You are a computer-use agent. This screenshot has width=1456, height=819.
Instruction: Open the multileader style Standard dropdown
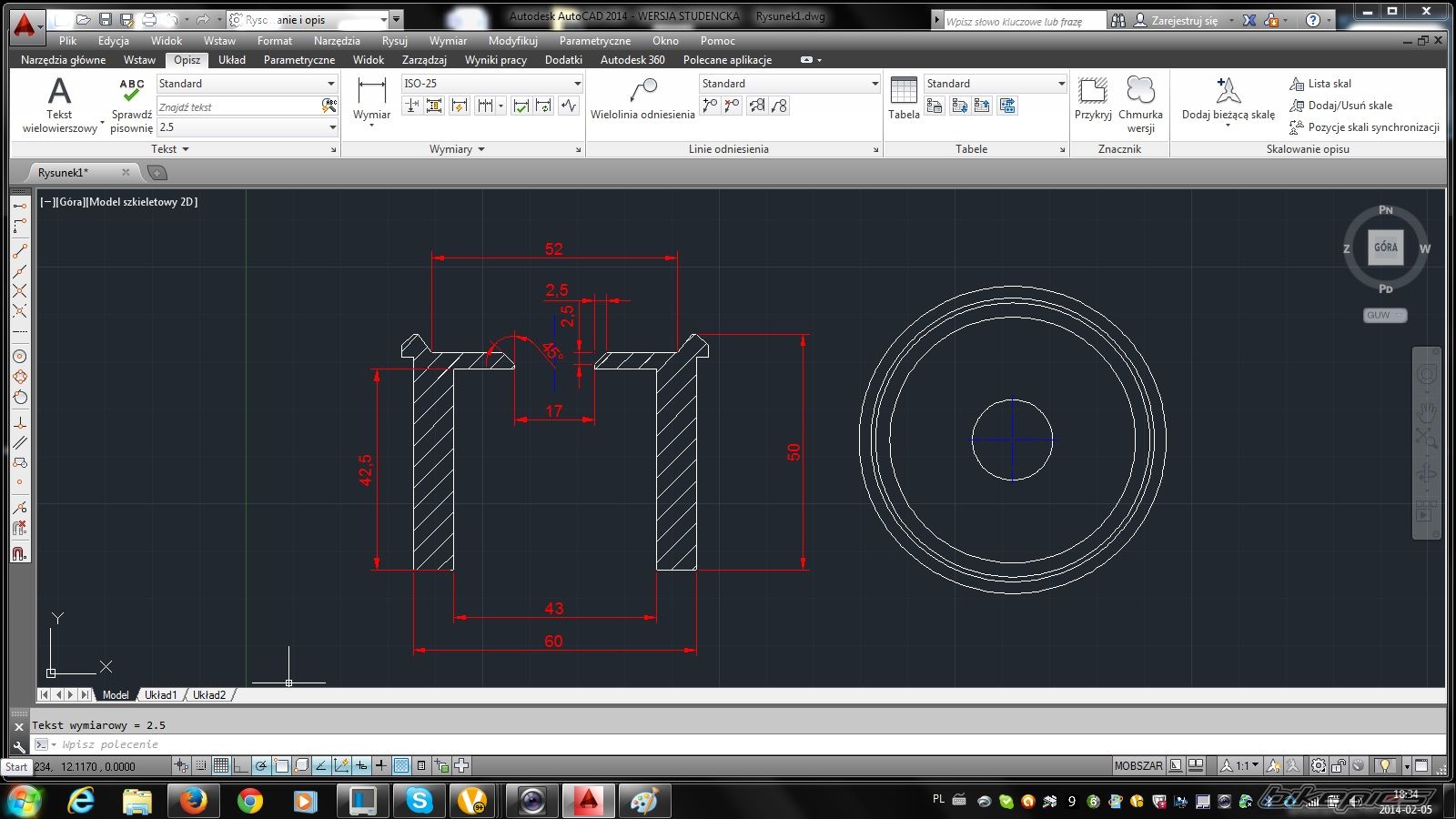tap(790, 83)
